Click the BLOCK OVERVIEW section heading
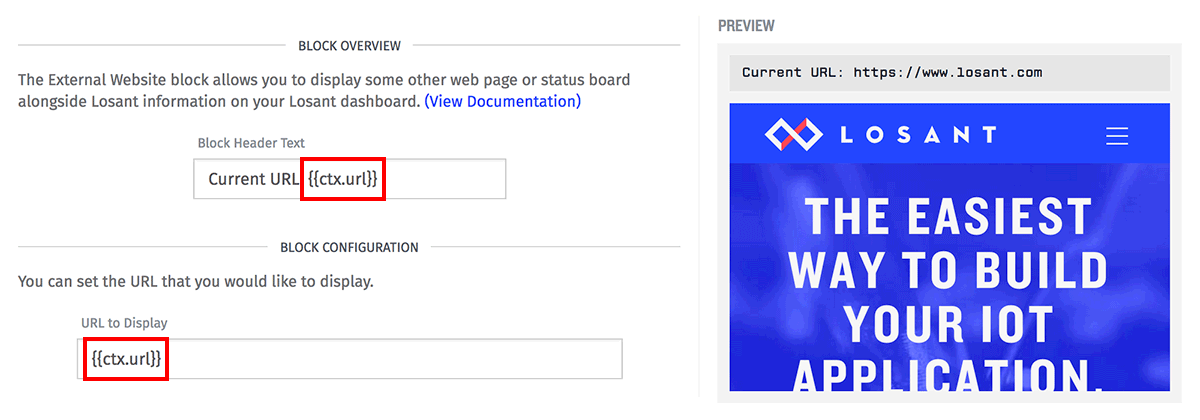The width and height of the screenshot is (1200, 420). point(349,46)
